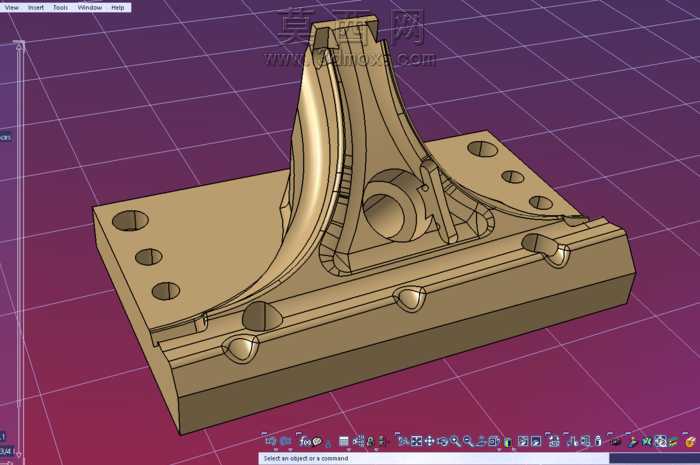The width and height of the screenshot is (700, 465).
Task: Click the f(x) Formula icon
Action: click(x=304, y=442)
